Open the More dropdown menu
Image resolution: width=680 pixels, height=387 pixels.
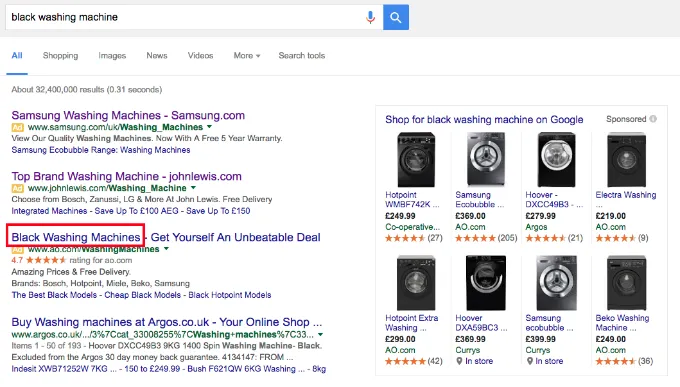pos(247,56)
